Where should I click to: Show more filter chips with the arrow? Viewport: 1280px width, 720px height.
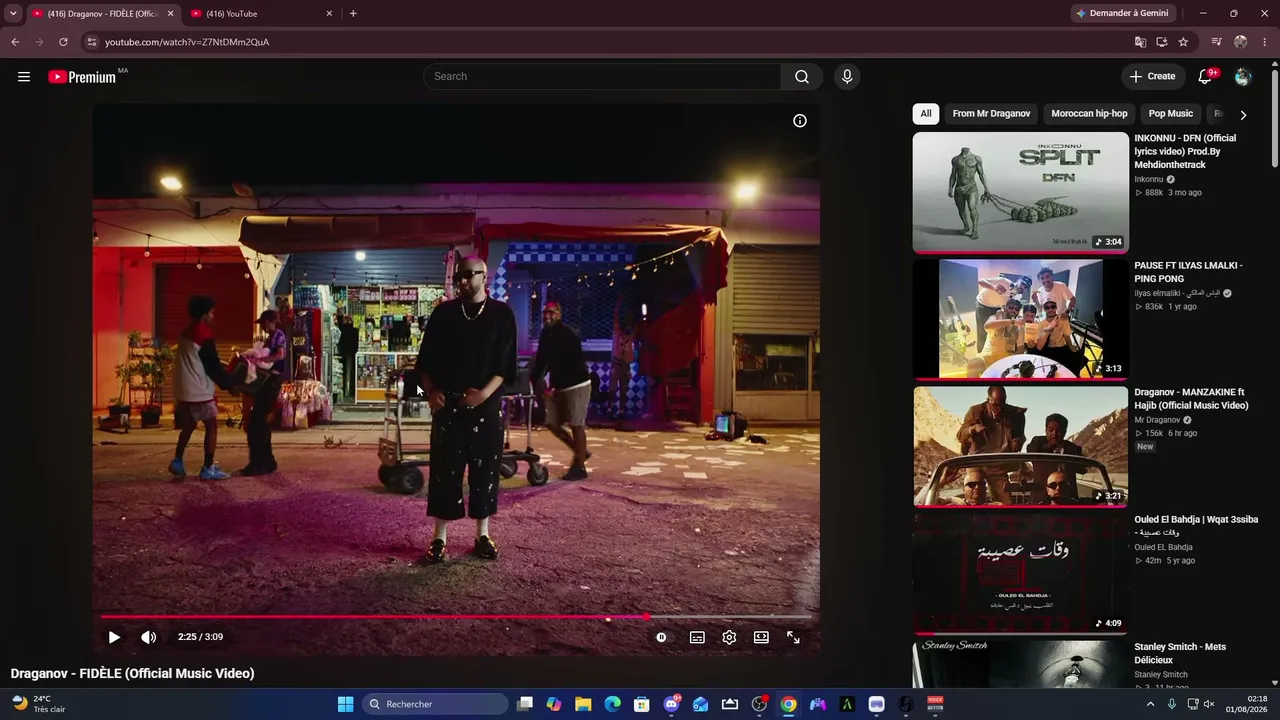(1243, 114)
